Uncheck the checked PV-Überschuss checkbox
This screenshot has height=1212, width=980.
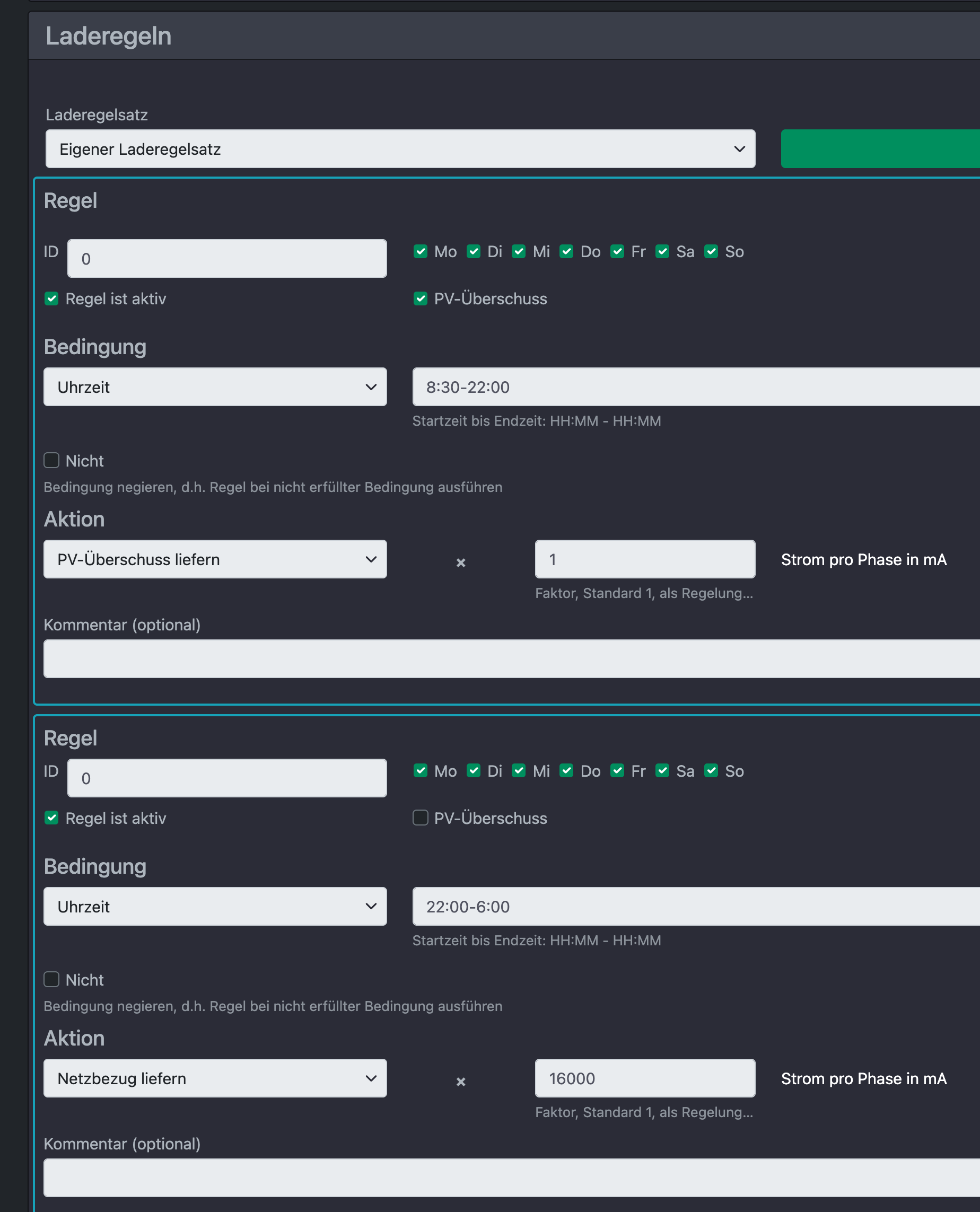coord(421,299)
